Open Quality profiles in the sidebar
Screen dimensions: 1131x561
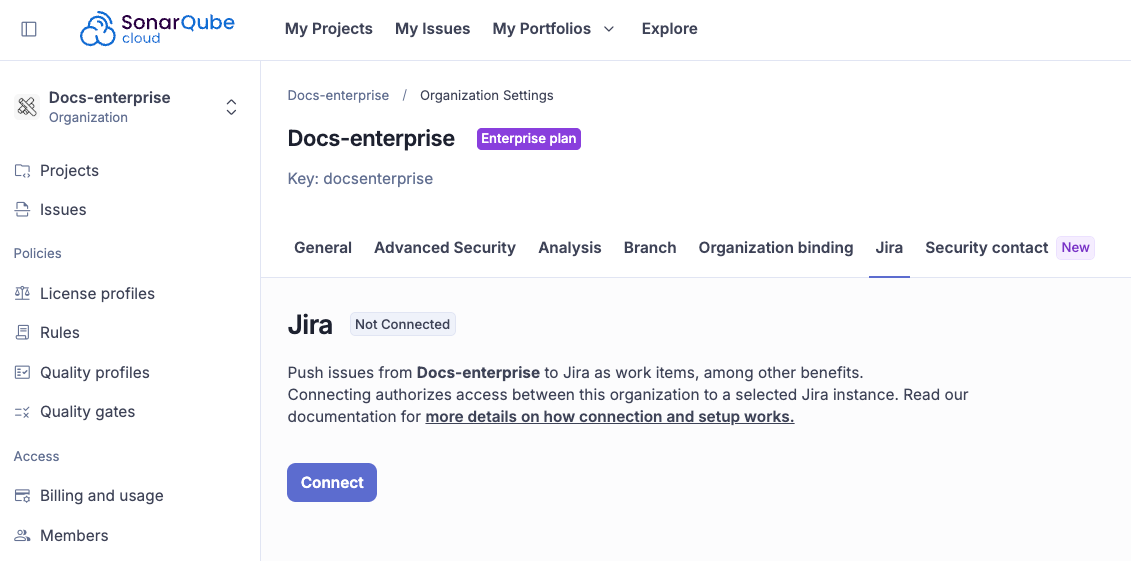[x=95, y=373]
